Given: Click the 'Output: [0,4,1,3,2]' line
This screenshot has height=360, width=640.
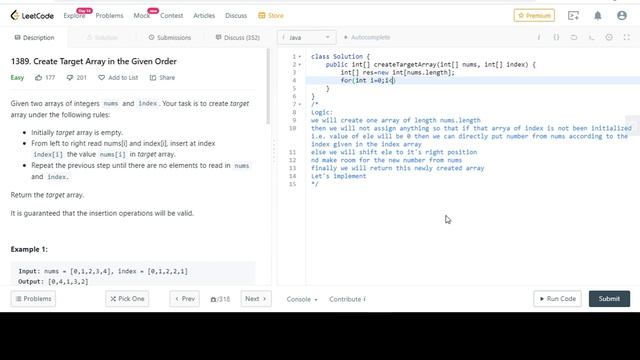Looking at the screenshot, I should pos(53,282).
